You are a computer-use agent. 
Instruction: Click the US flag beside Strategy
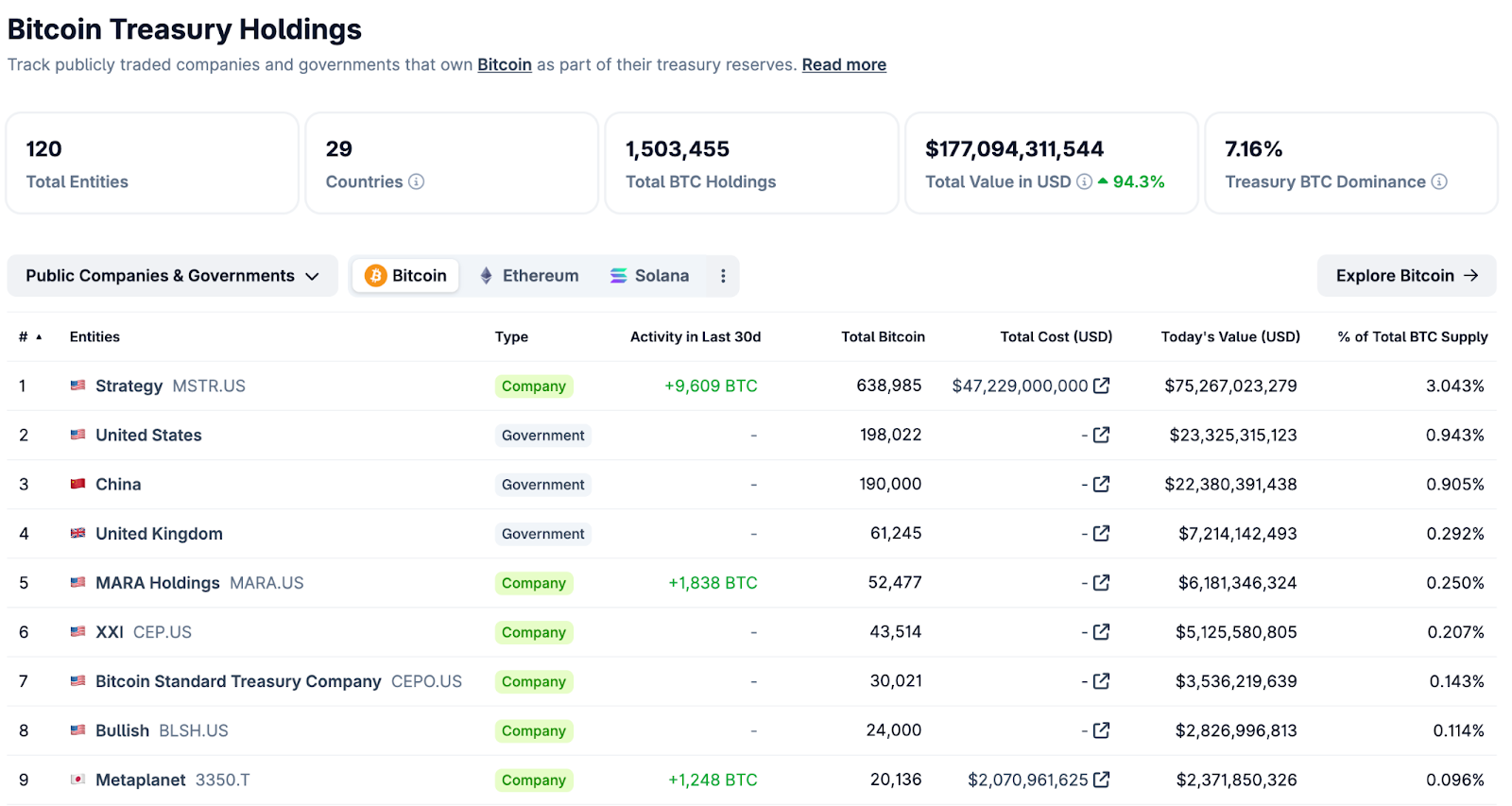click(78, 386)
